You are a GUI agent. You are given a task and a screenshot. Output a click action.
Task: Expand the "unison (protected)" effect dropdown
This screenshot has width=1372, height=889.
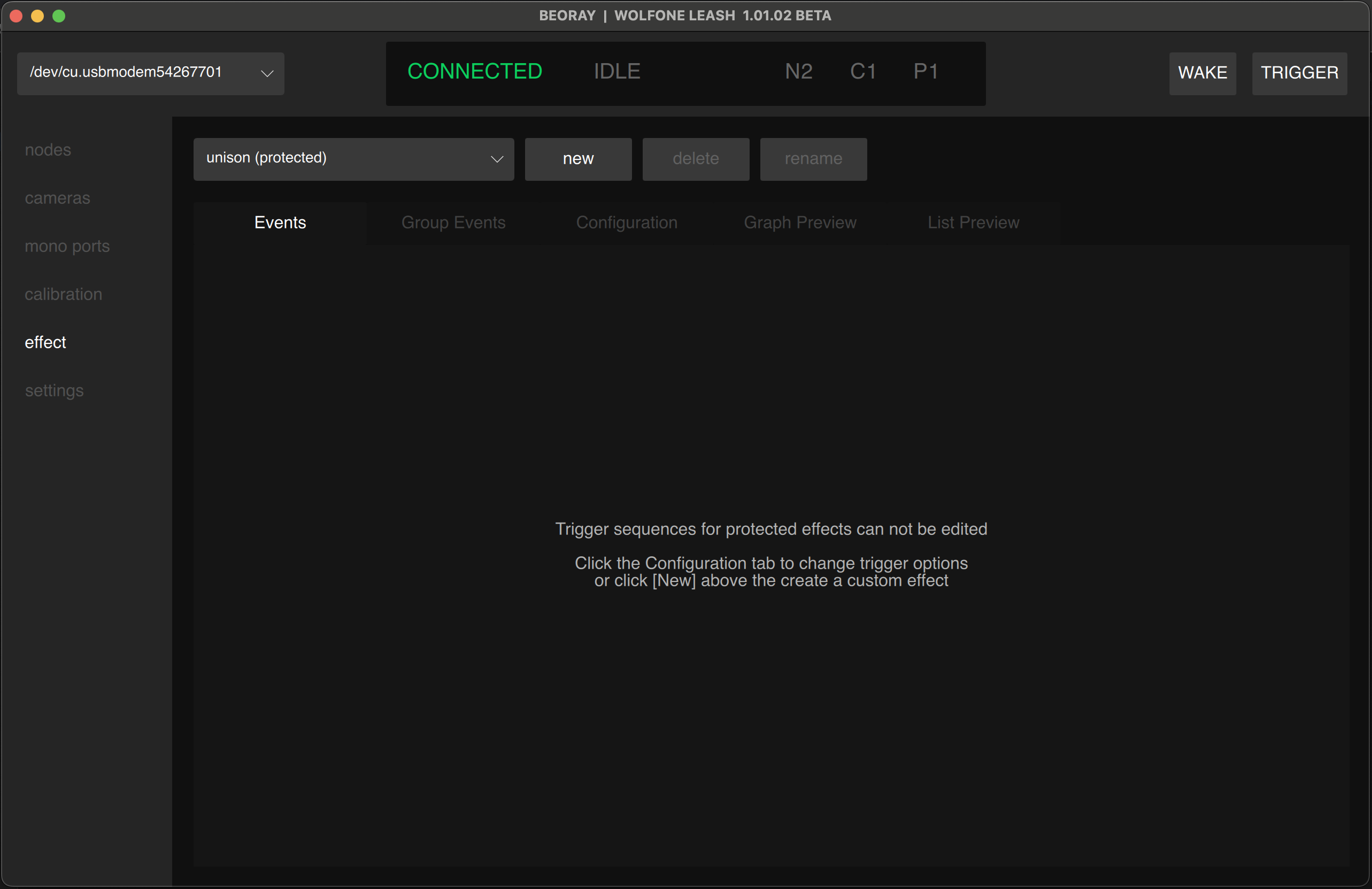(x=353, y=159)
